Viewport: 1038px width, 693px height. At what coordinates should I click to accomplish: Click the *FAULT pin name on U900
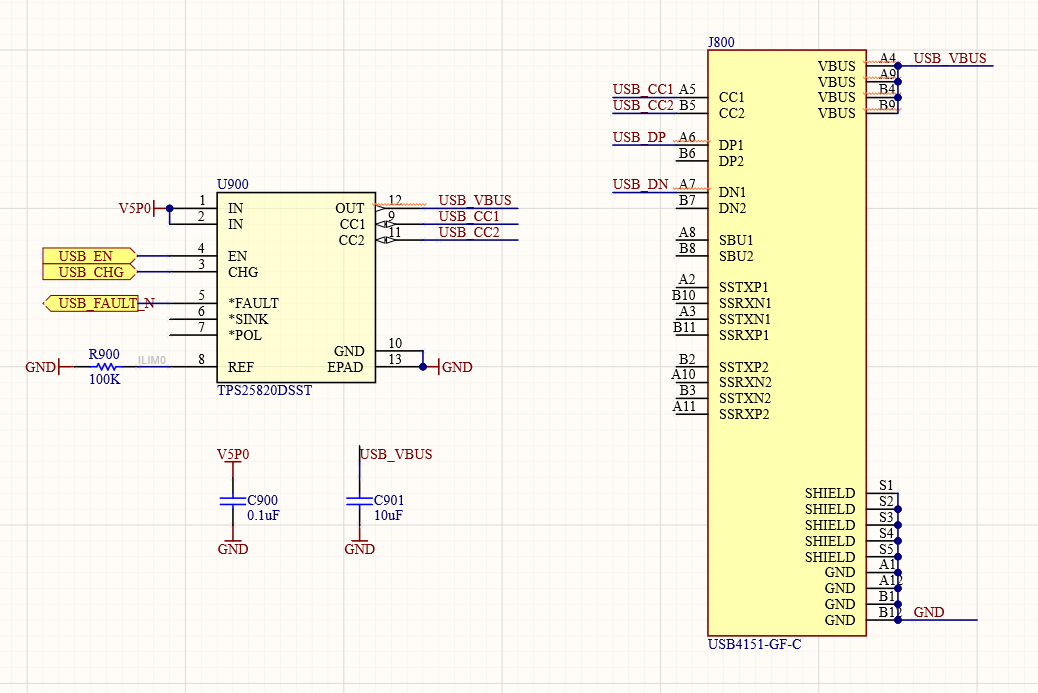point(254,303)
